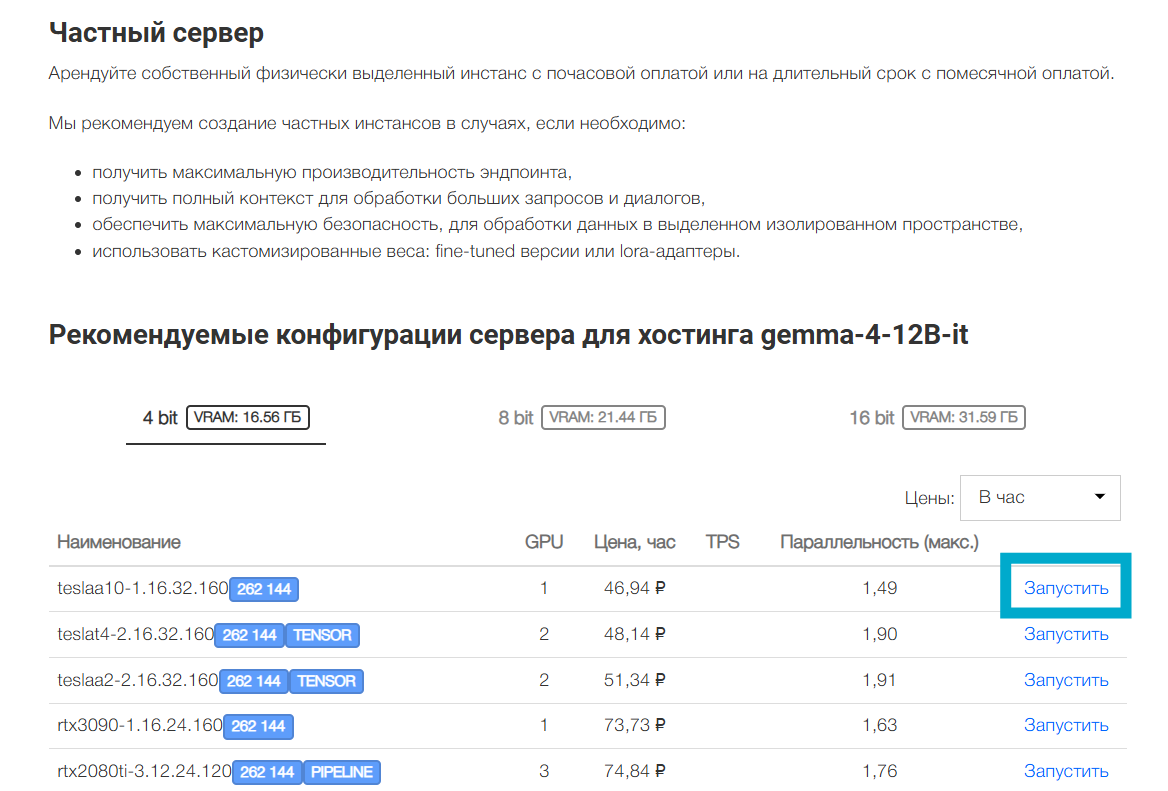This screenshot has height=791, width=1168.
Task: Click the server name teslat4-2.16.32.160
Action: [x=135, y=635]
